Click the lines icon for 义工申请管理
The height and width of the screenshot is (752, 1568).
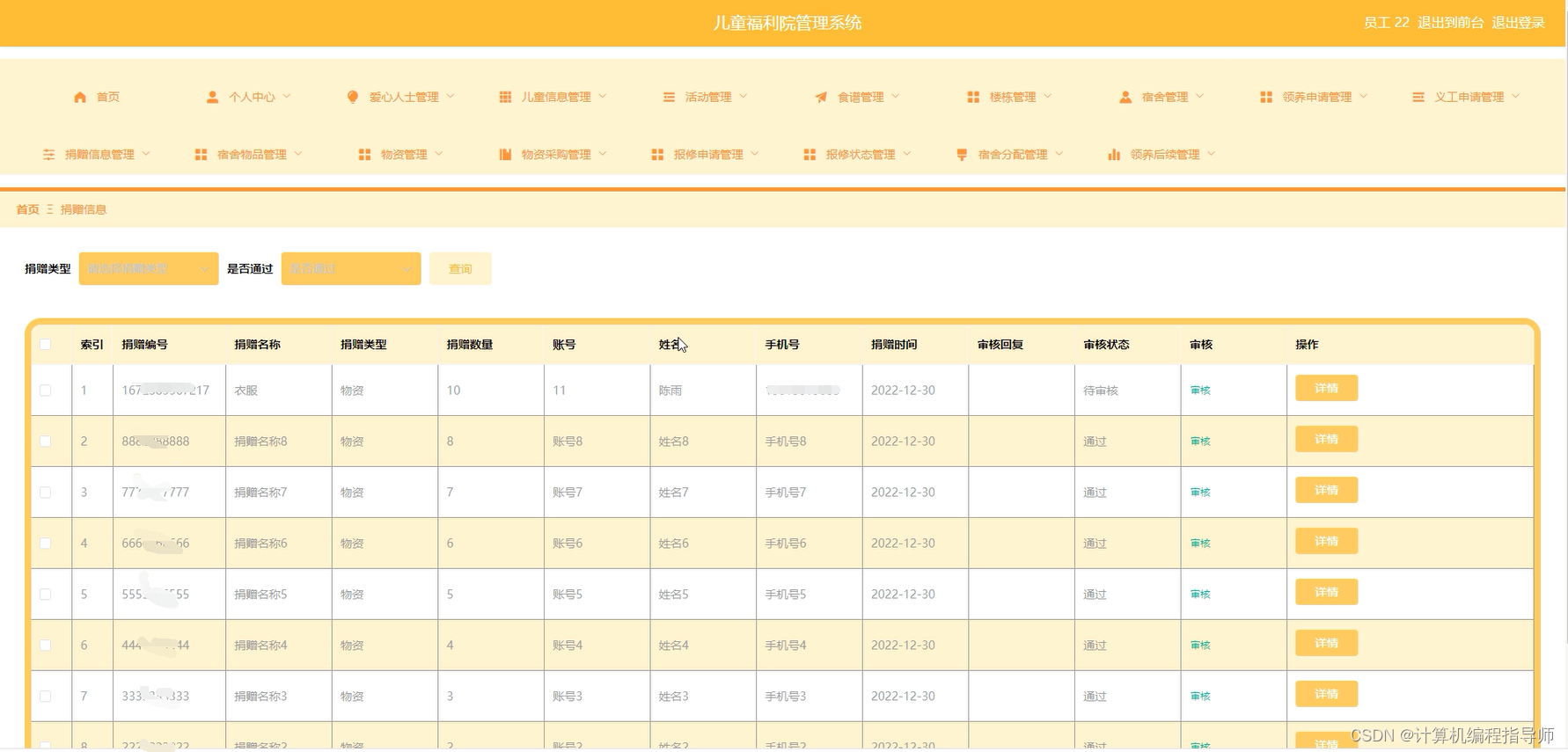[x=1418, y=97]
